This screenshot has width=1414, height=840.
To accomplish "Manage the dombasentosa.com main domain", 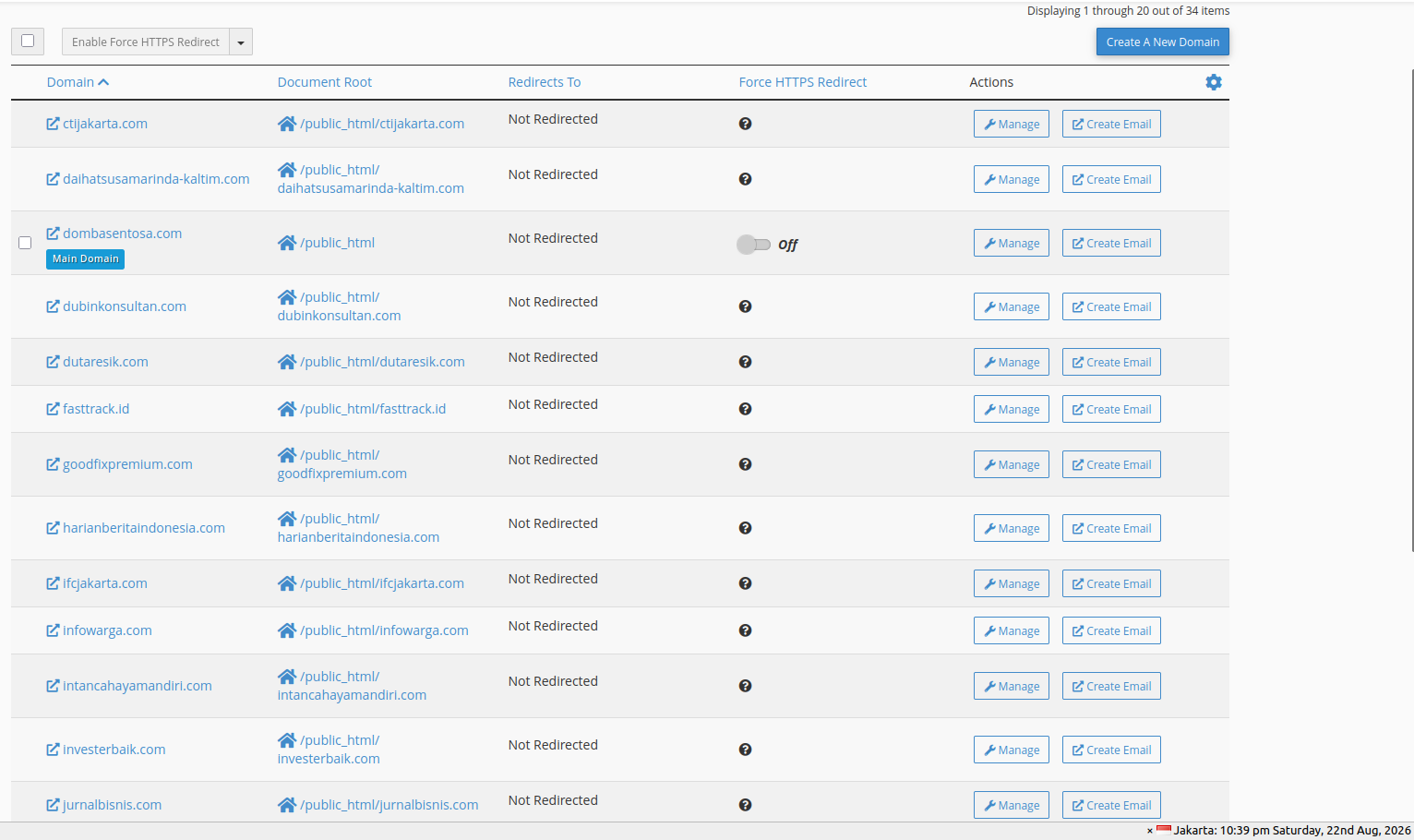I will click(x=1012, y=243).
